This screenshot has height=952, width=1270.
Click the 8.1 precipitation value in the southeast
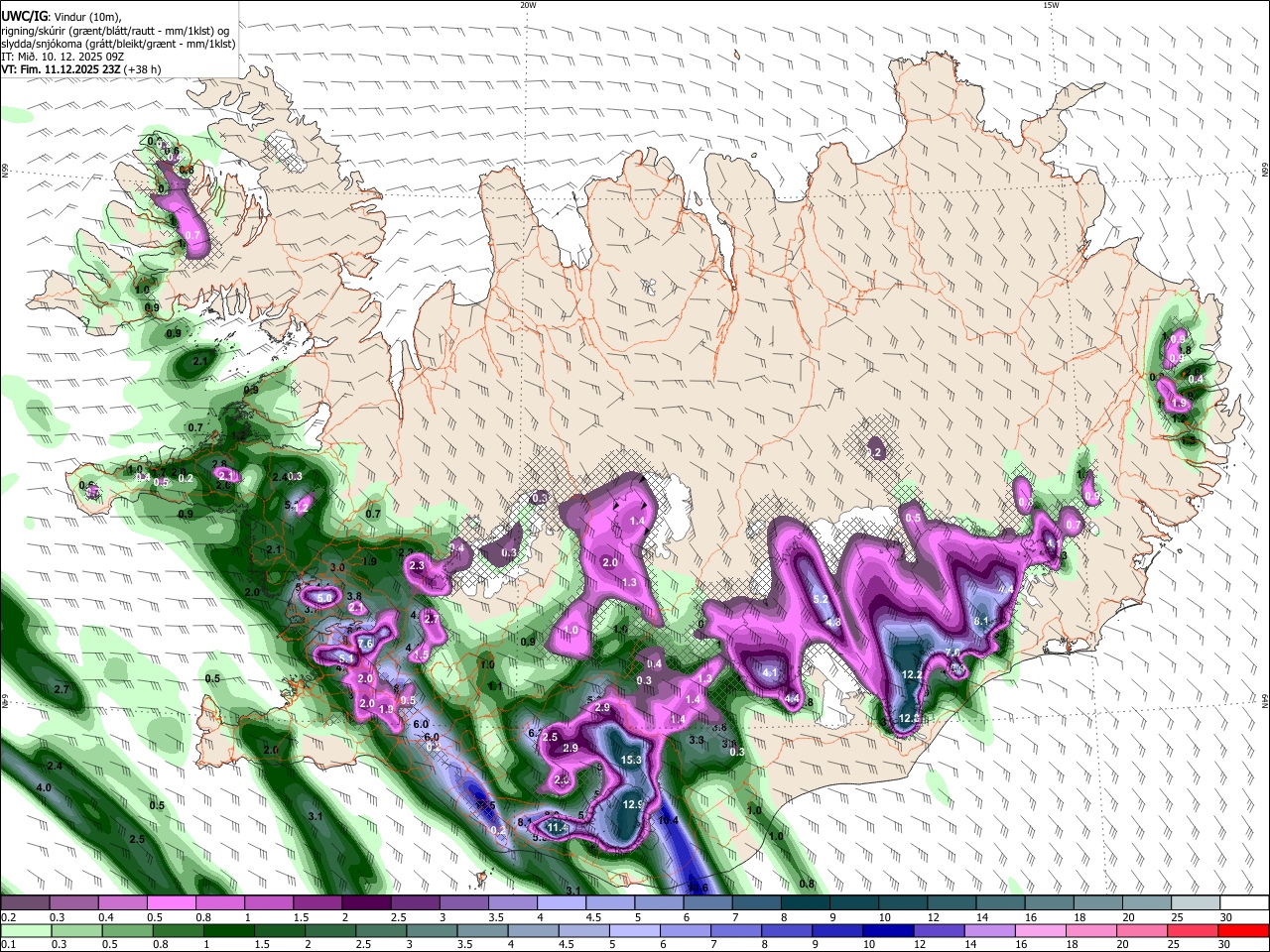[x=982, y=621]
